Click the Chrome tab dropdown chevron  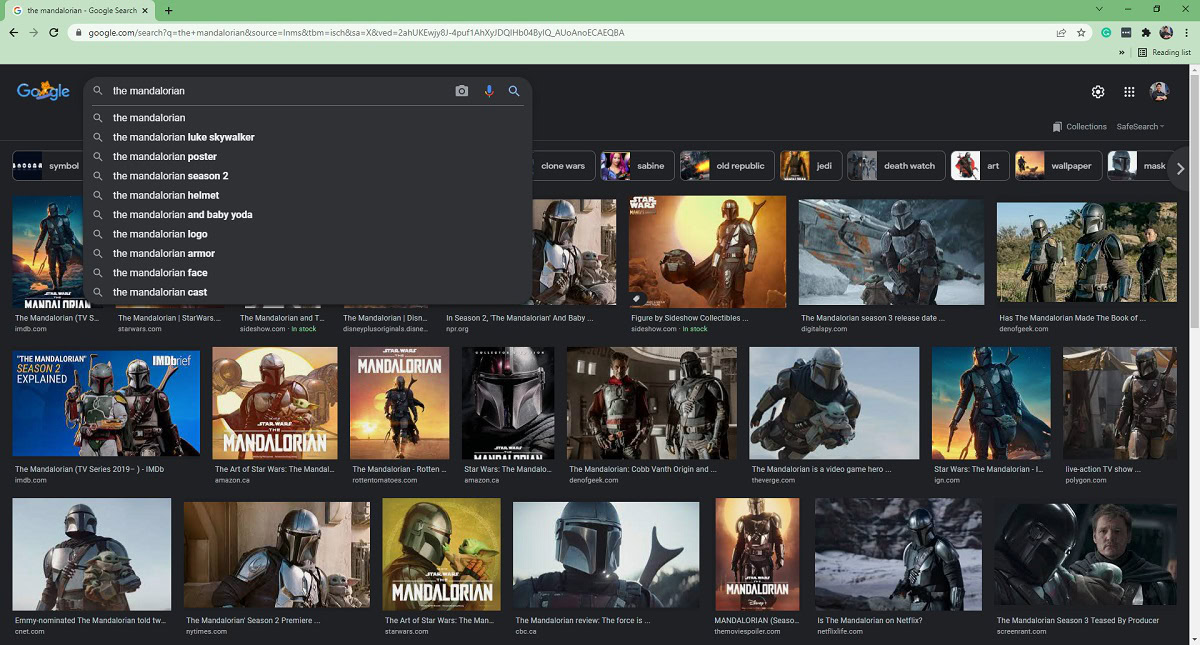[x=1099, y=8]
